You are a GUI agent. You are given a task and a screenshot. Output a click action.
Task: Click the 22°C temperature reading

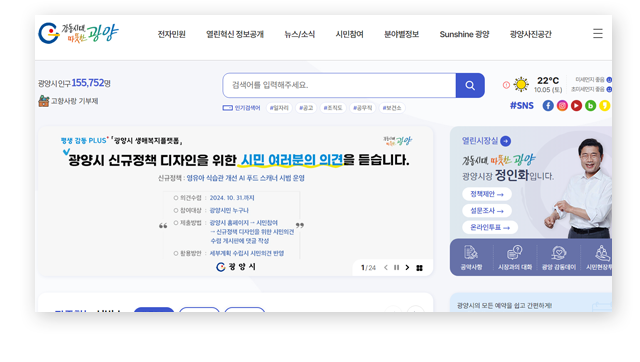point(548,80)
